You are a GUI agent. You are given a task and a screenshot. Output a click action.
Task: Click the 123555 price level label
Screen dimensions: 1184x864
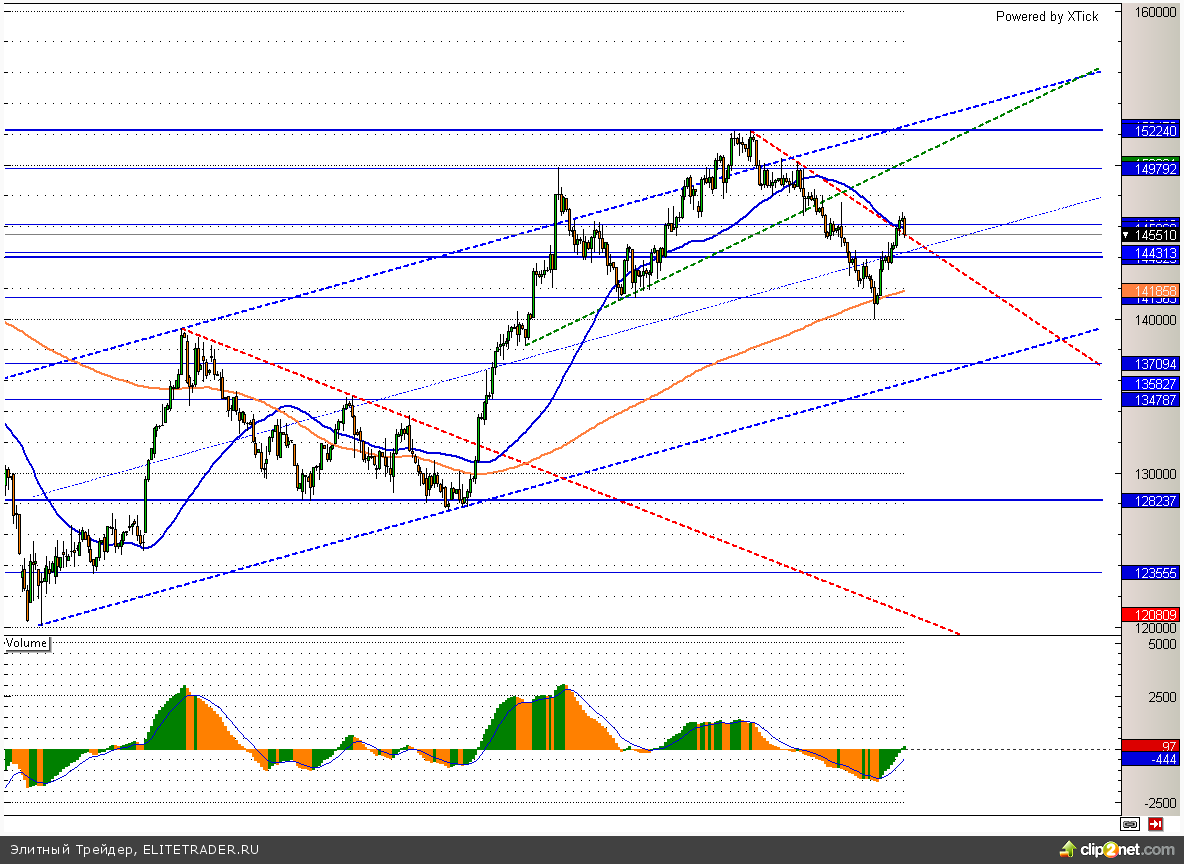1154,573
